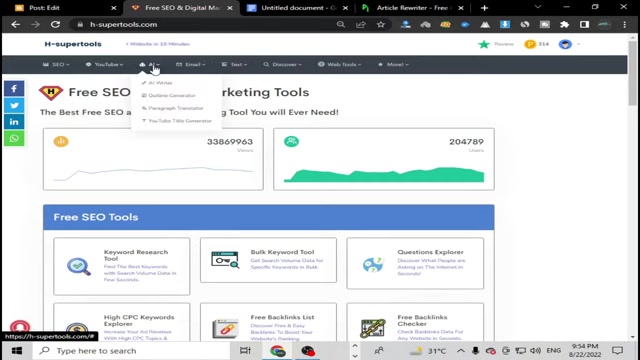Open the points coin balance 314
This screenshot has height=360, width=640.
click(536, 44)
